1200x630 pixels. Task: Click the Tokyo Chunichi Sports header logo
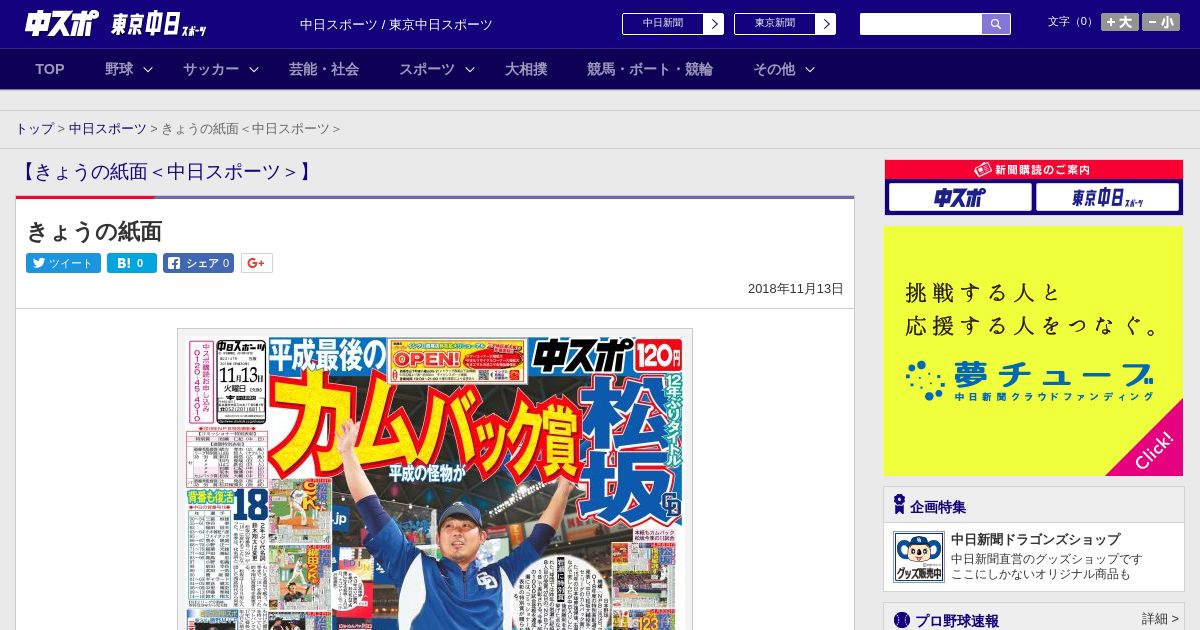(x=159, y=24)
